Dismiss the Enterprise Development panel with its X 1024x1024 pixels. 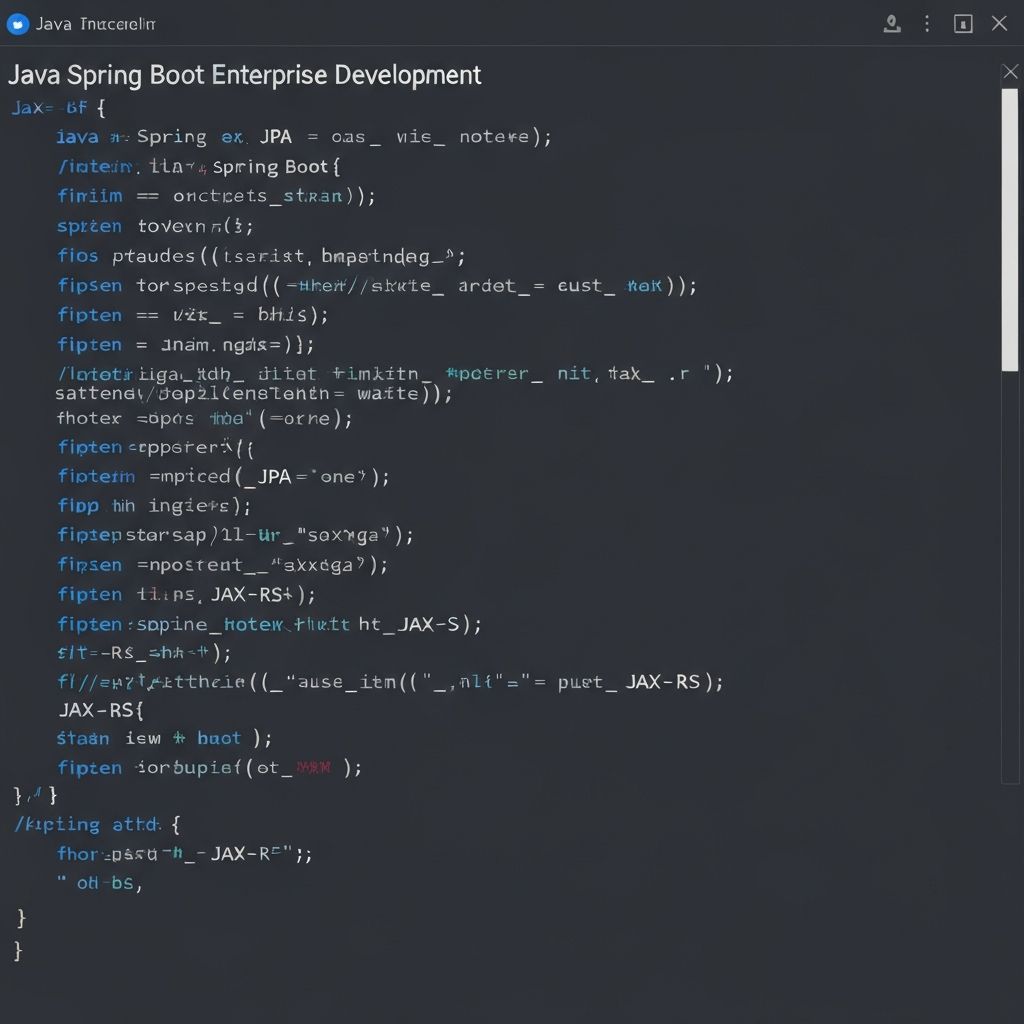(x=1010, y=71)
